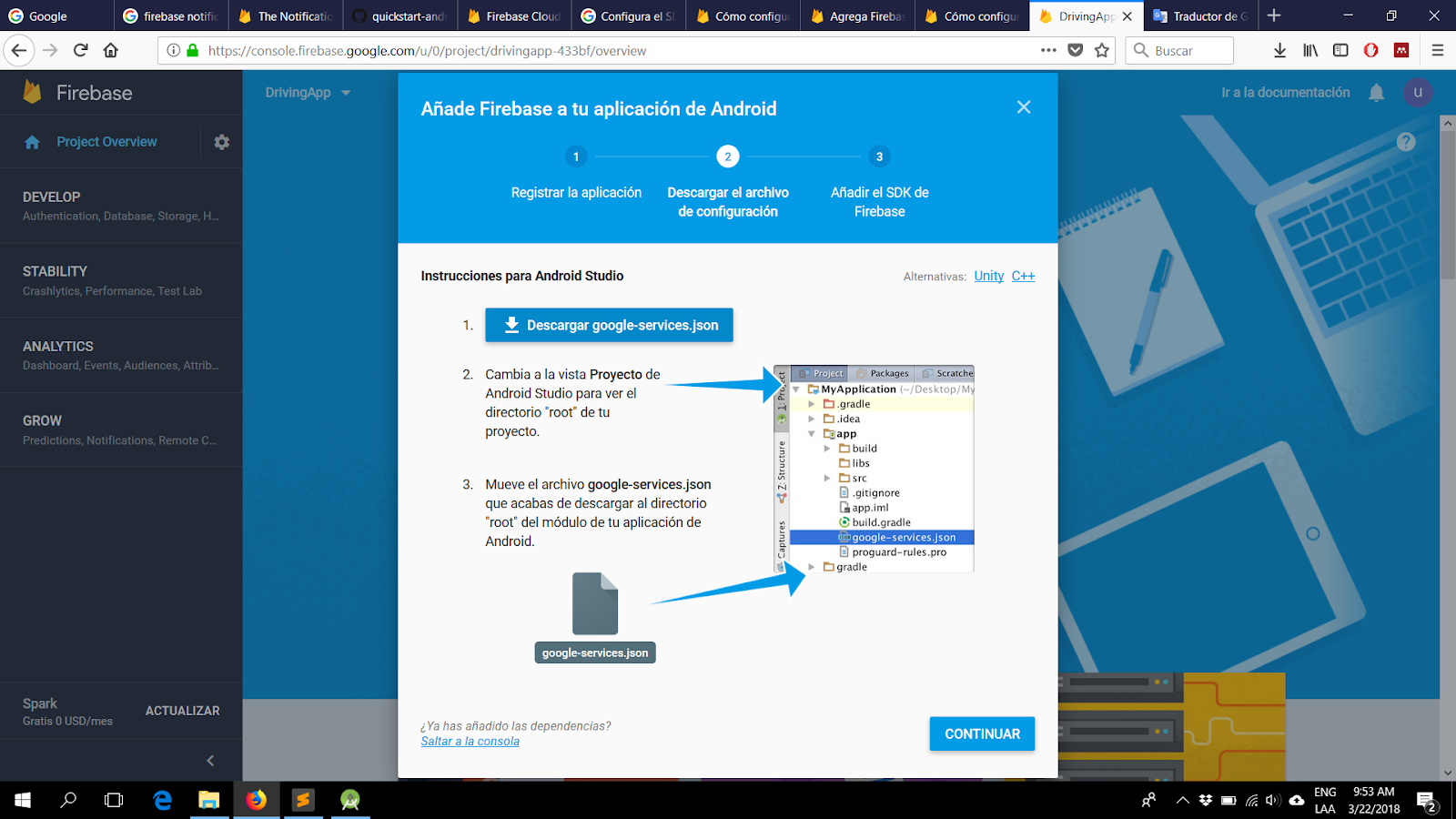Switch to the firebase notific tab
This screenshot has height=819, width=1456.
tap(172, 15)
